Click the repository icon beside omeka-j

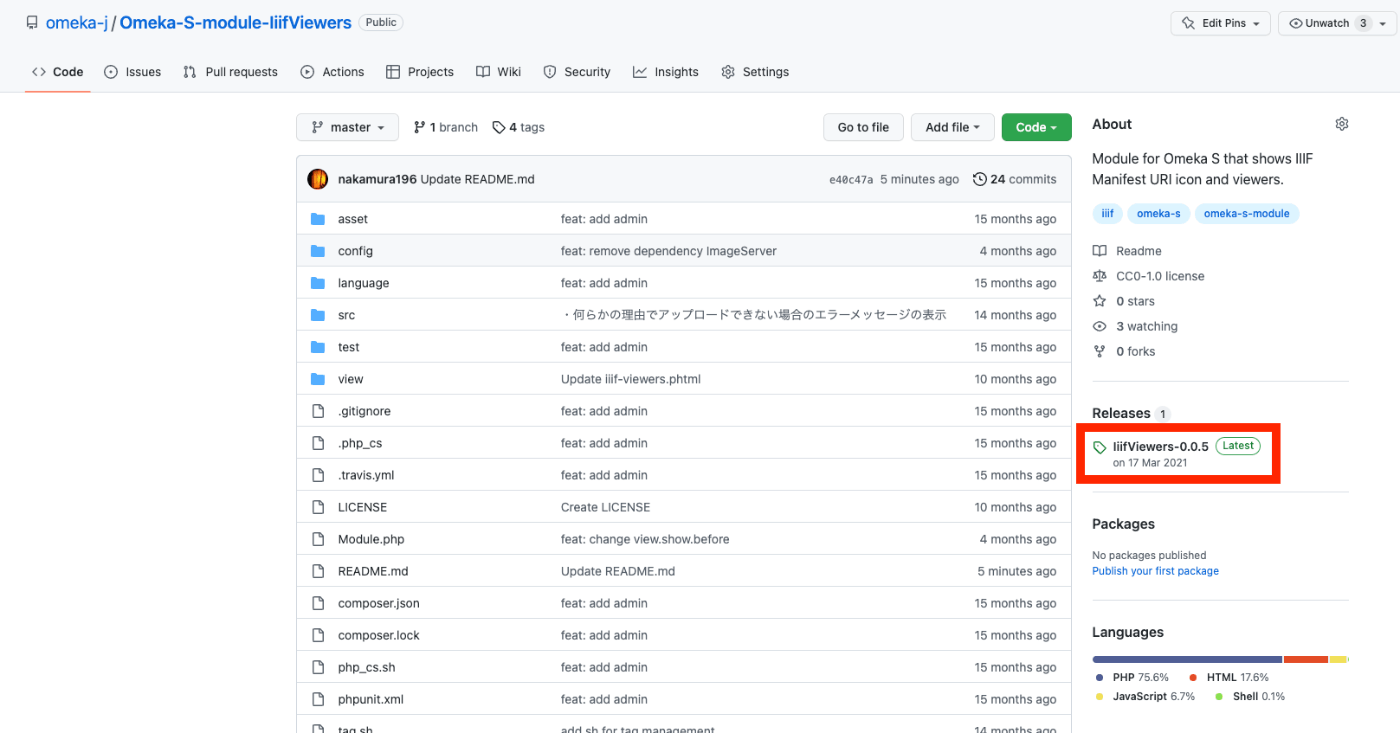[x=32, y=22]
